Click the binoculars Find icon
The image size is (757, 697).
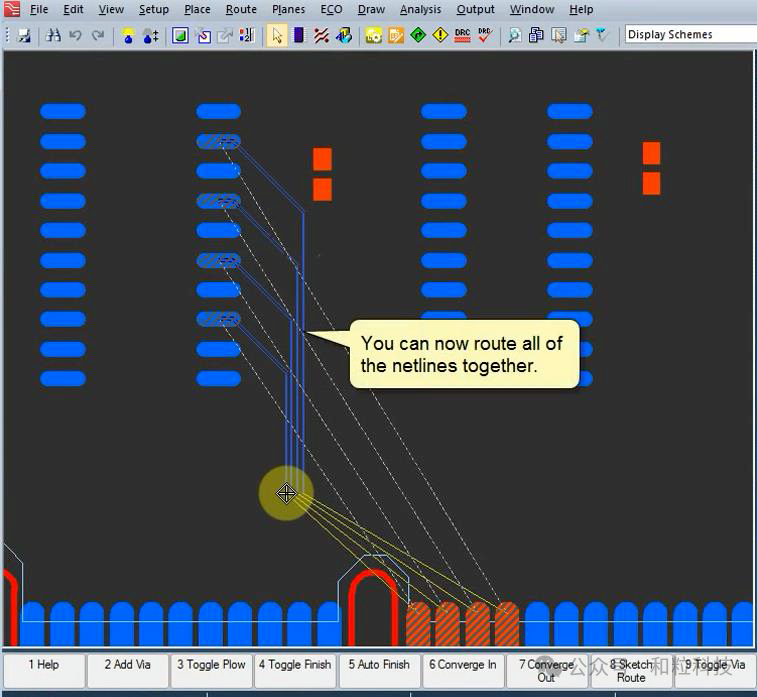[x=54, y=35]
